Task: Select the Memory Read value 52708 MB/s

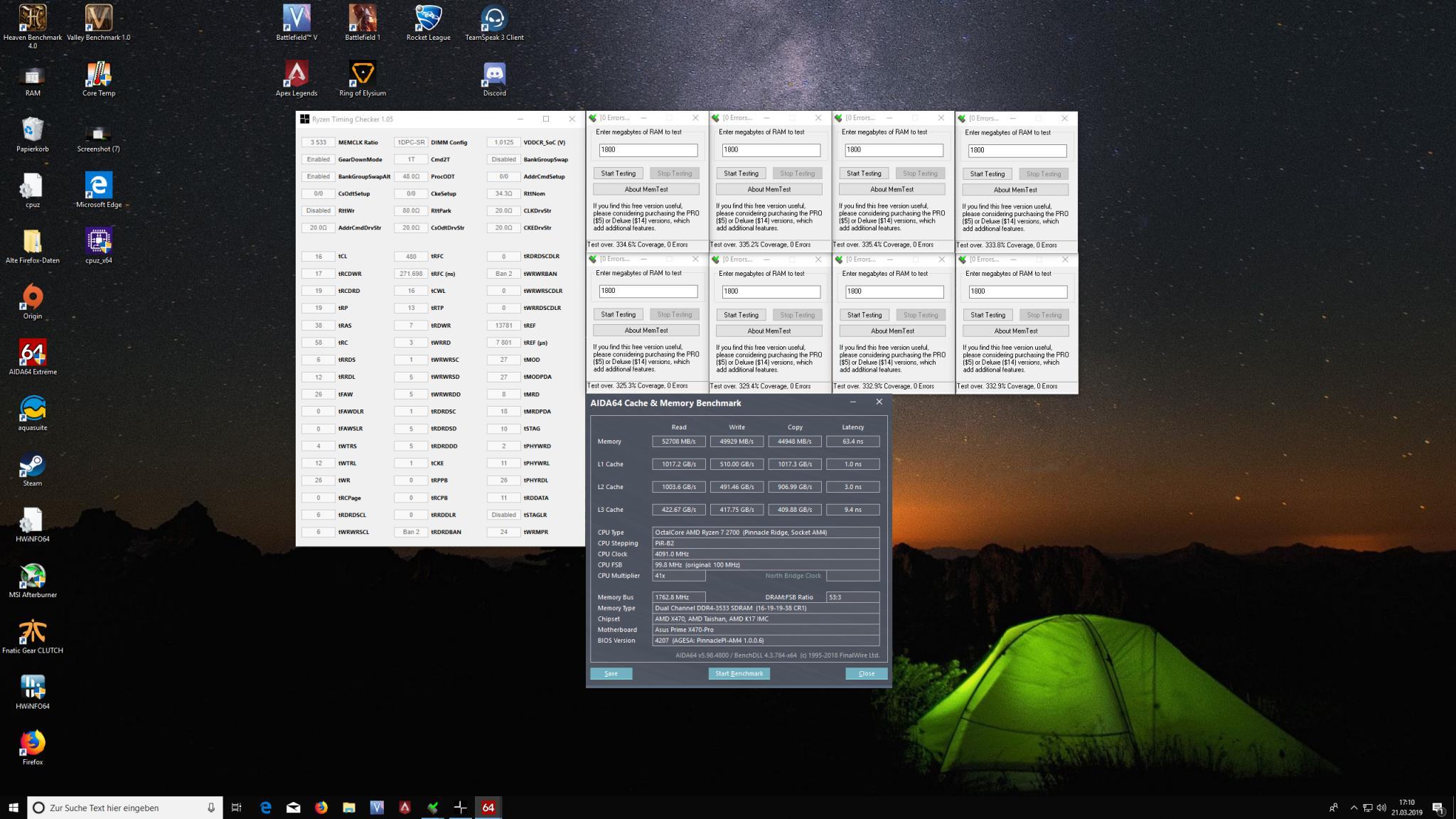Action: [x=679, y=441]
